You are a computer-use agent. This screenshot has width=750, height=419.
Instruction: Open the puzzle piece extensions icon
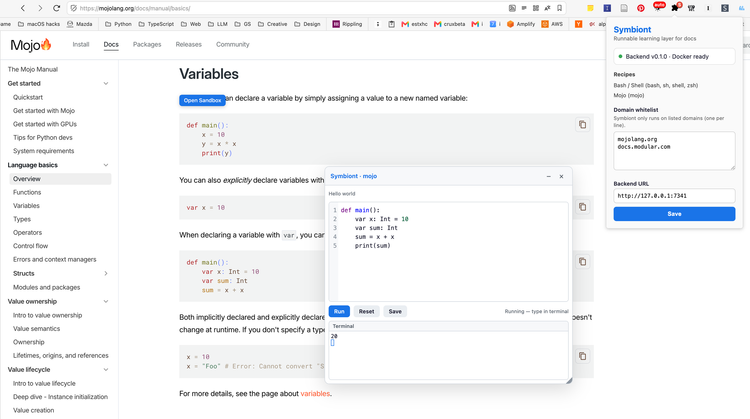pyautogui.click(x=674, y=8)
